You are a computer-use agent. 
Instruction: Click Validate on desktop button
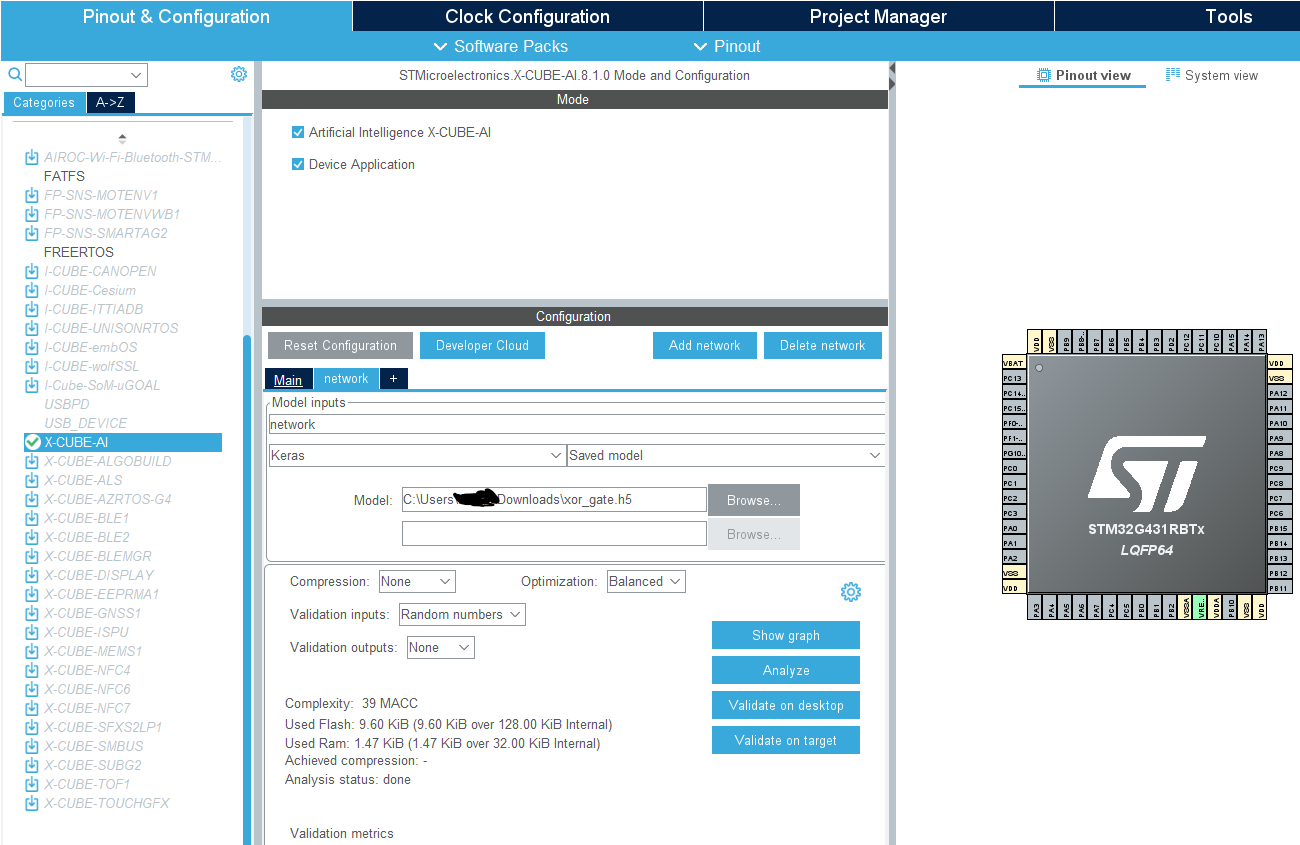pos(786,705)
